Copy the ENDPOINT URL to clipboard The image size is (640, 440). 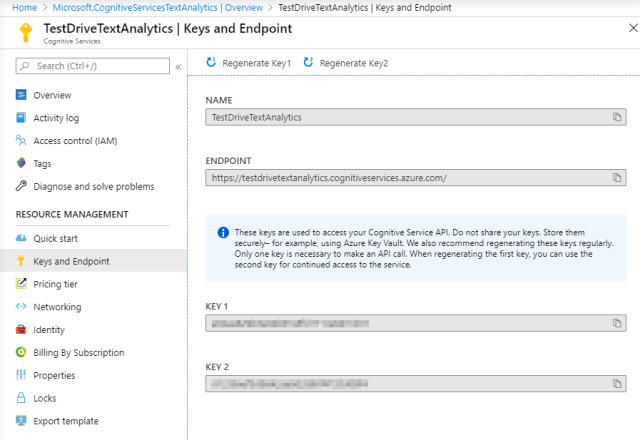(617, 178)
